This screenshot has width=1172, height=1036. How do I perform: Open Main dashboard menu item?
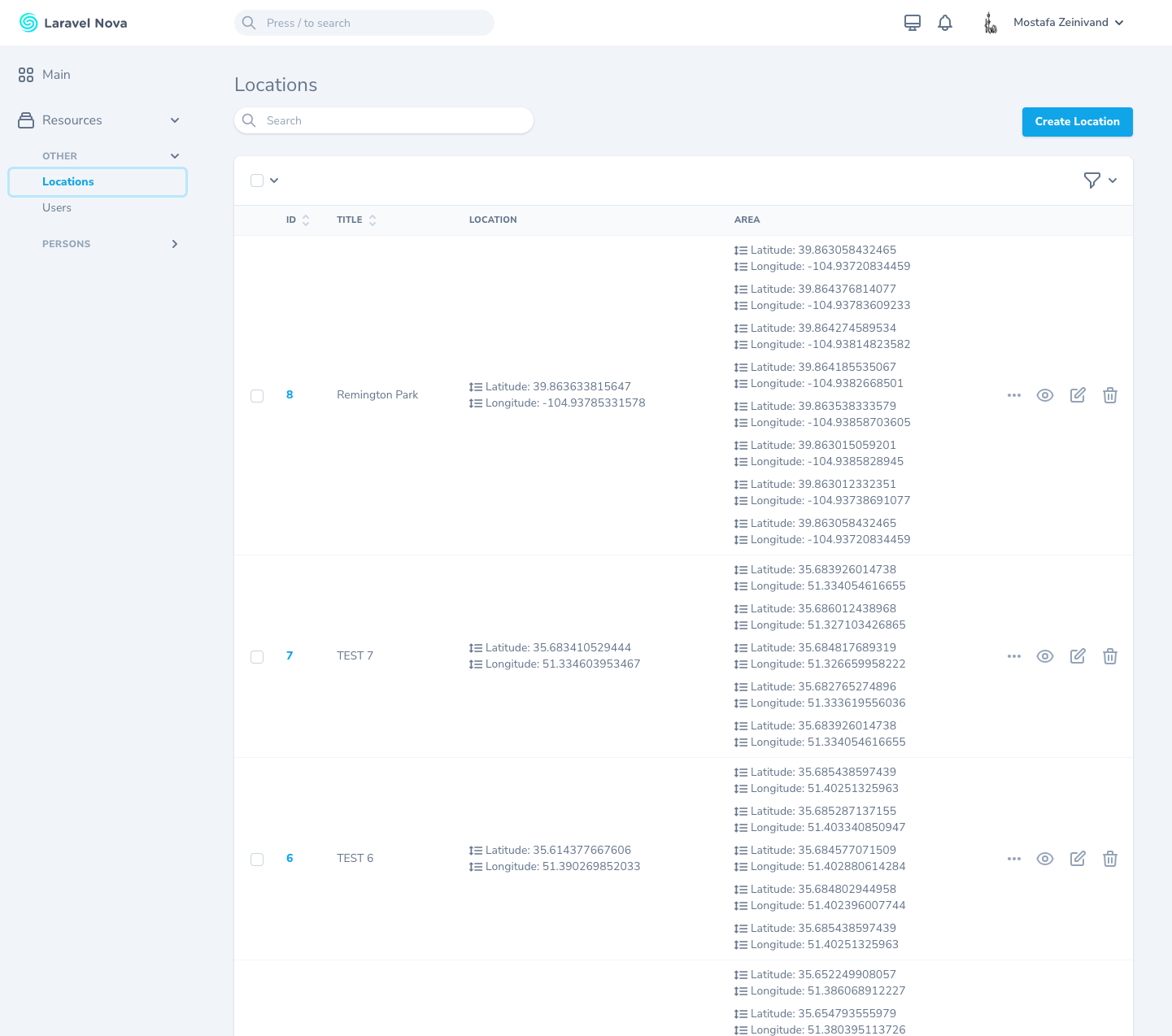click(56, 75)
